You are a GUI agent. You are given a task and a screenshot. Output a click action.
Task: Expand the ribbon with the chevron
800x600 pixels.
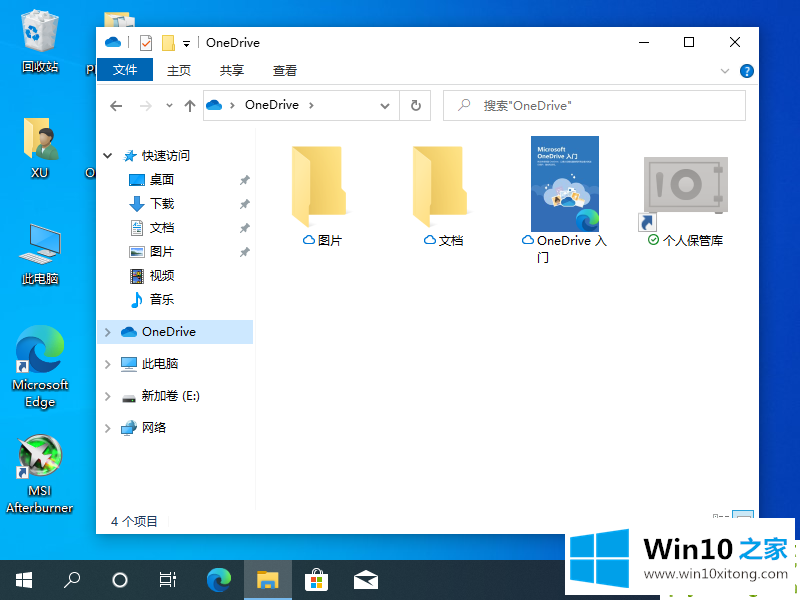724,71
